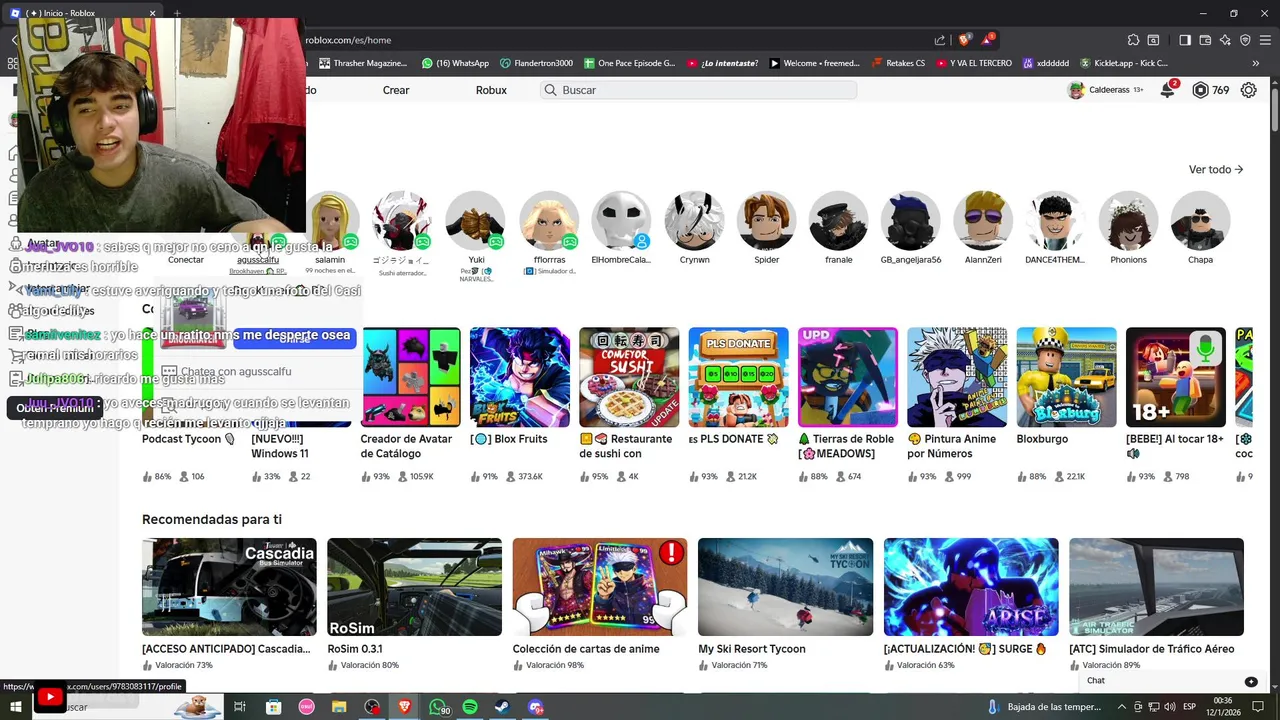Open the Robux tab in navigation

pos(491,90)
